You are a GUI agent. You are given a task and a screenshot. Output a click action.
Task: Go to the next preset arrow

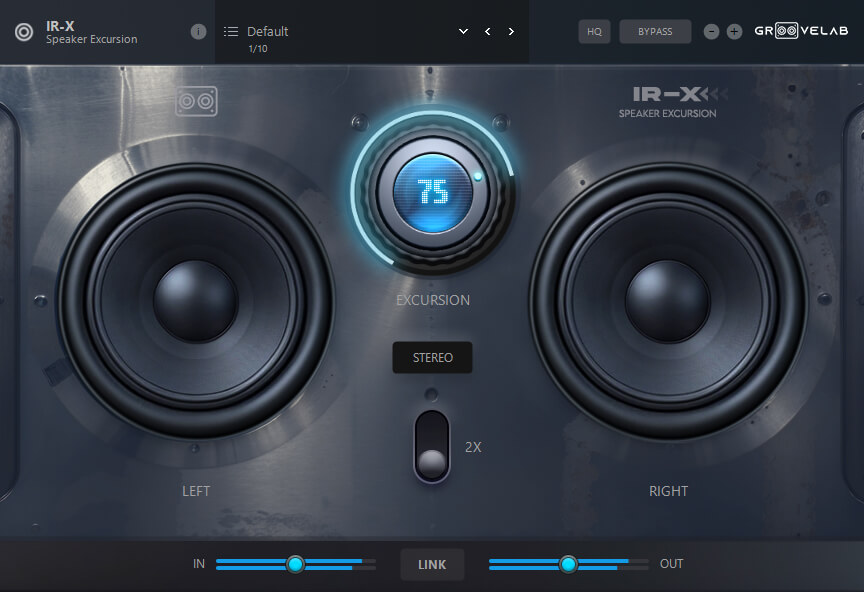511,32
